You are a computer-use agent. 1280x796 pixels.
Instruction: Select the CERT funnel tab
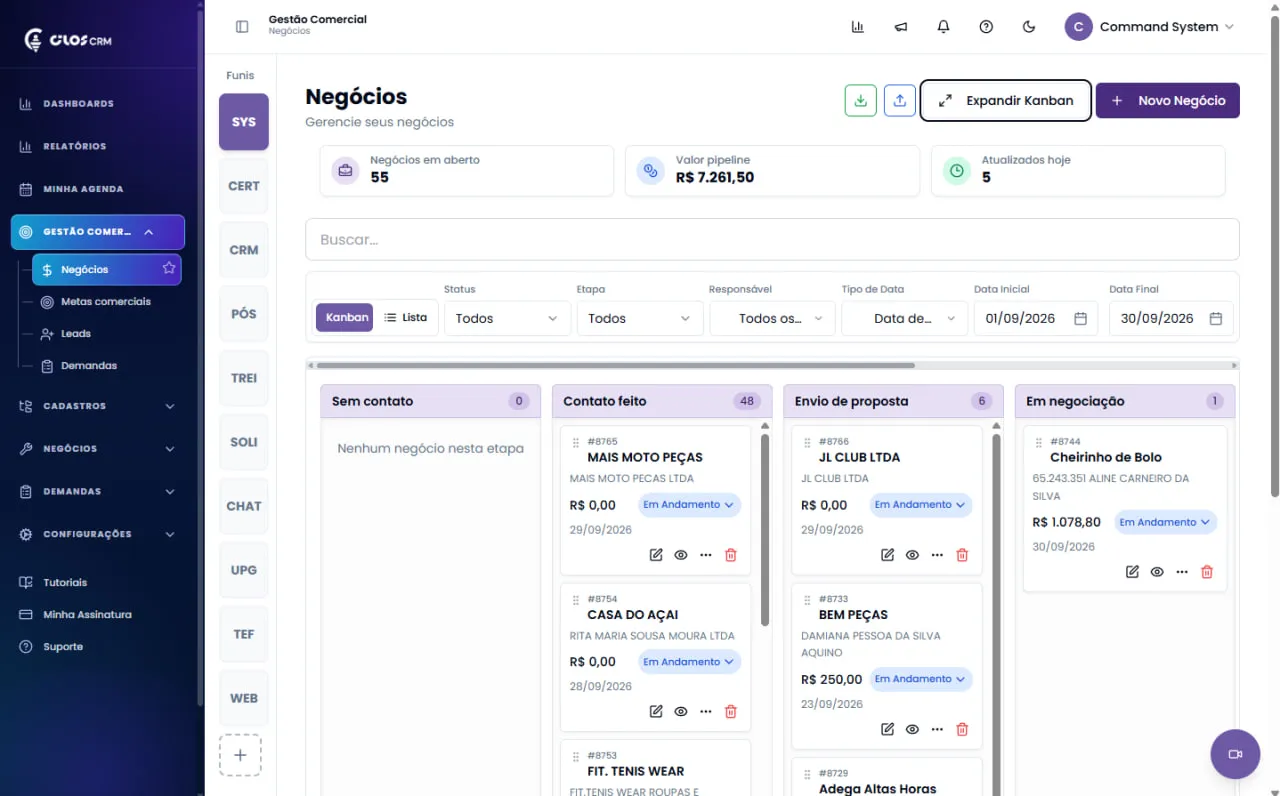point(244,186)
